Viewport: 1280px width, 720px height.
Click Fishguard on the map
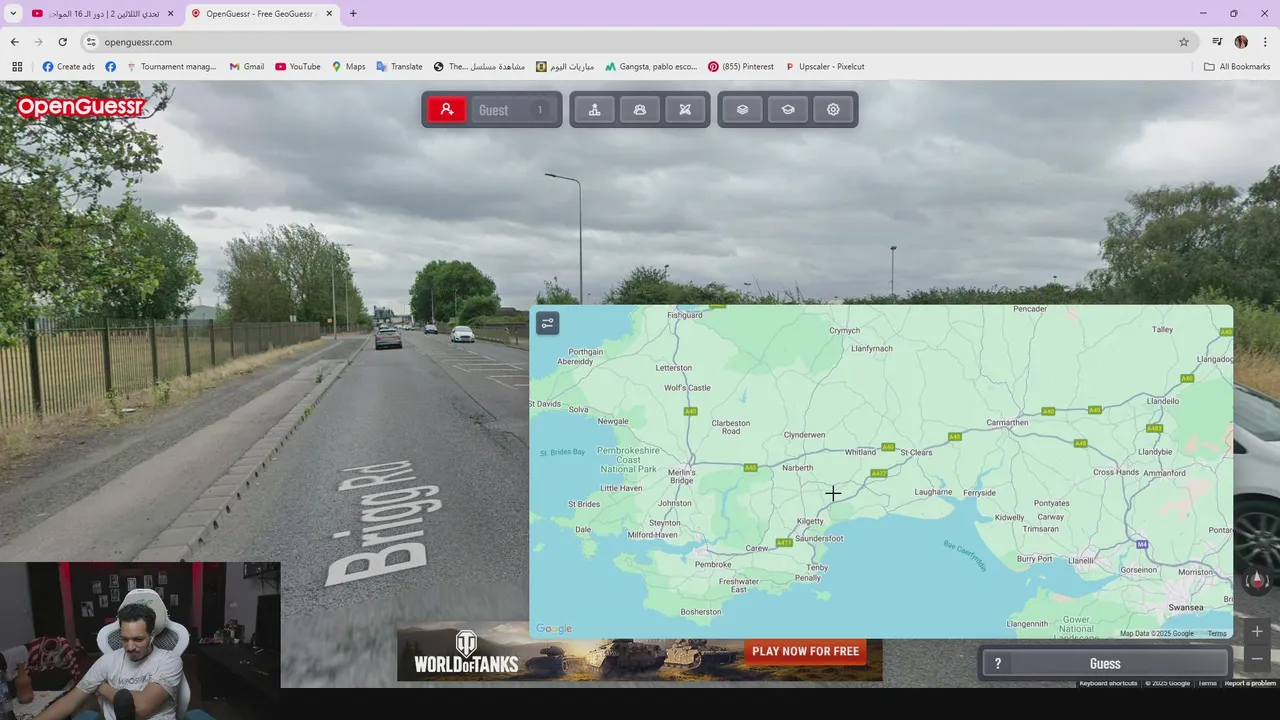point(685,315)
